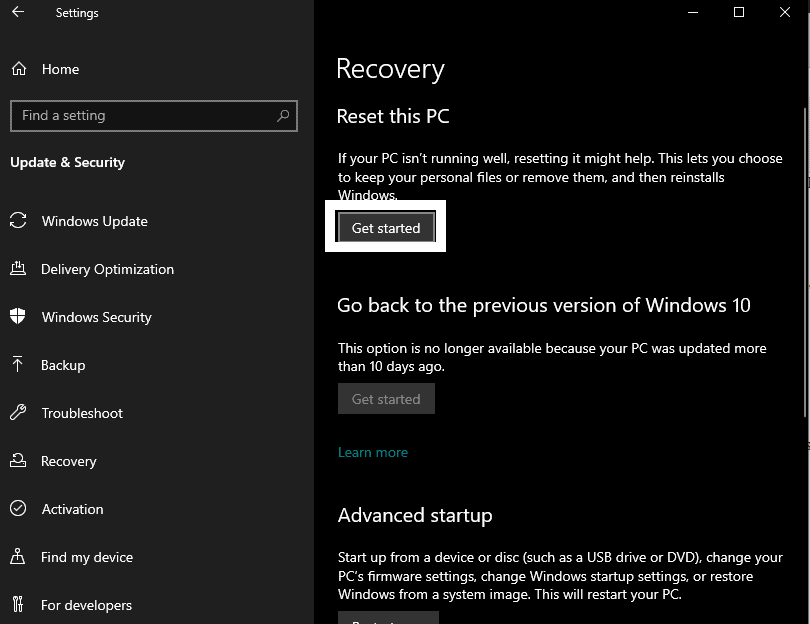Viewport: 810px width, 624px height.
Task: Click the back arrow in Settings header
Action: (18, 12)
